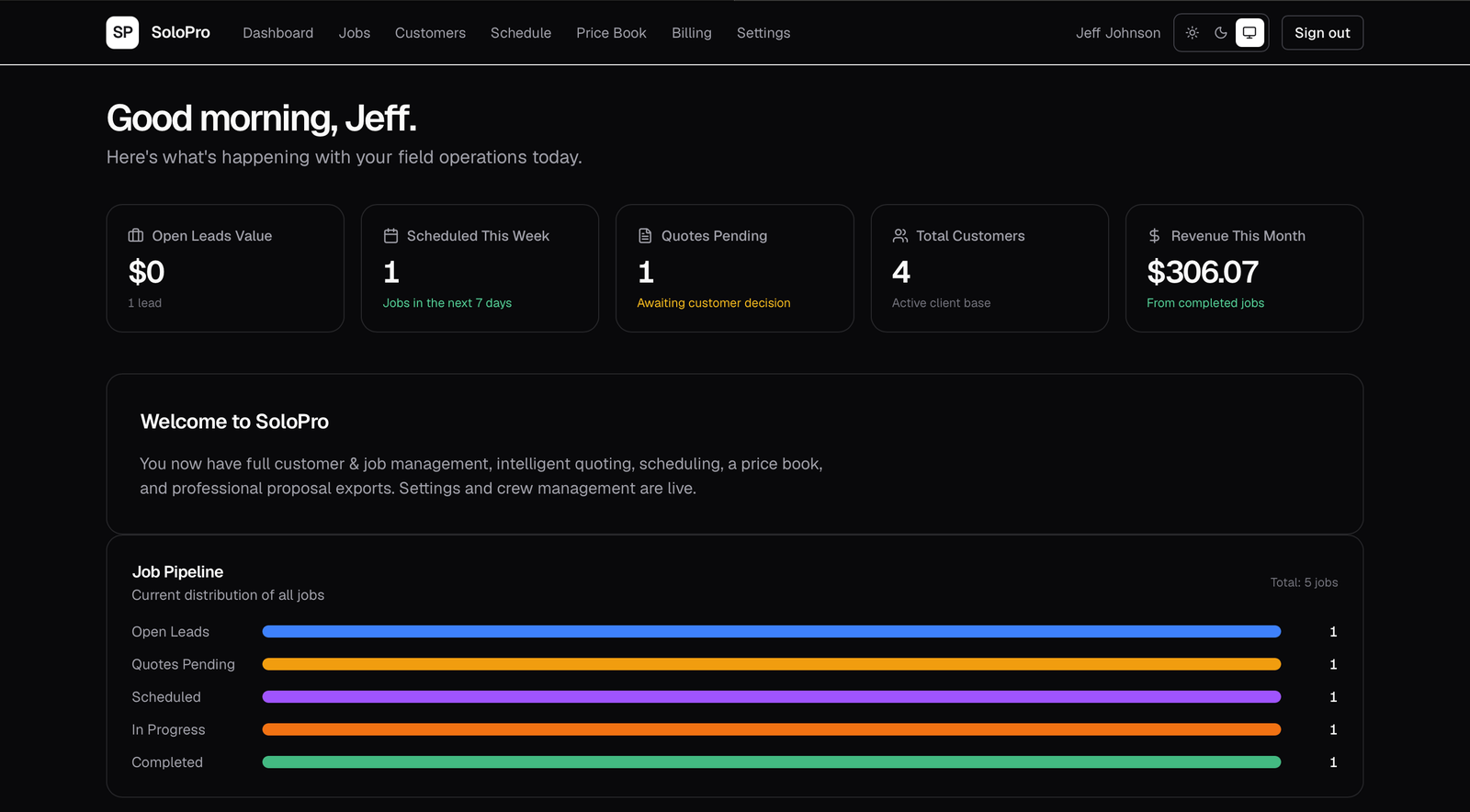Click the In Progress pipeline row label
This screenshot has height=812, width=1470.
pyautogui.click(x=168, y=729)
